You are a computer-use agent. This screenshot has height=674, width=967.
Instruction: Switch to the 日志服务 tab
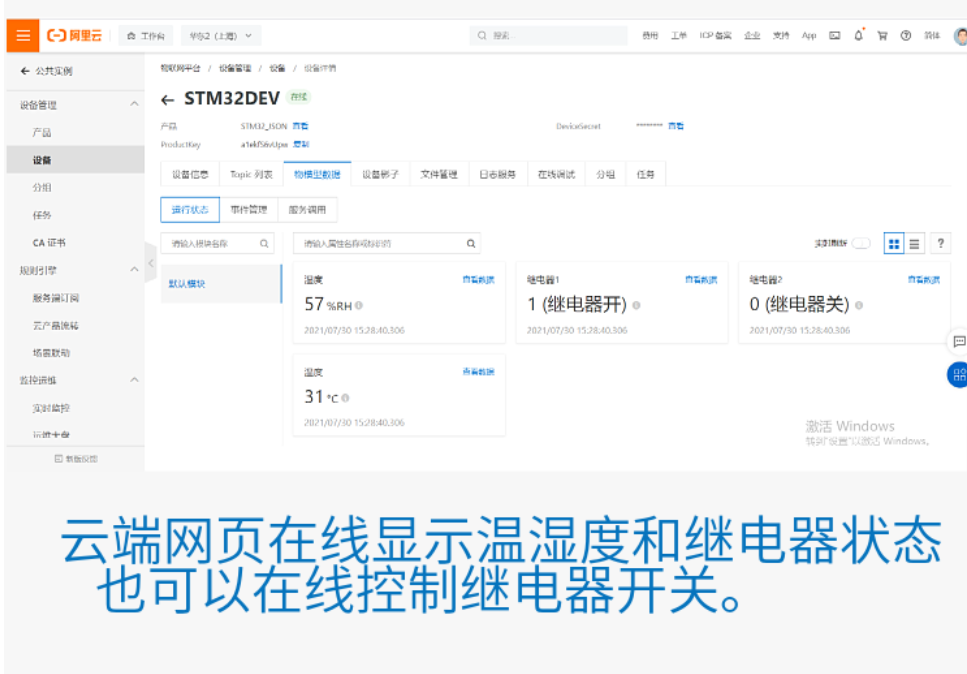[497, 175]
